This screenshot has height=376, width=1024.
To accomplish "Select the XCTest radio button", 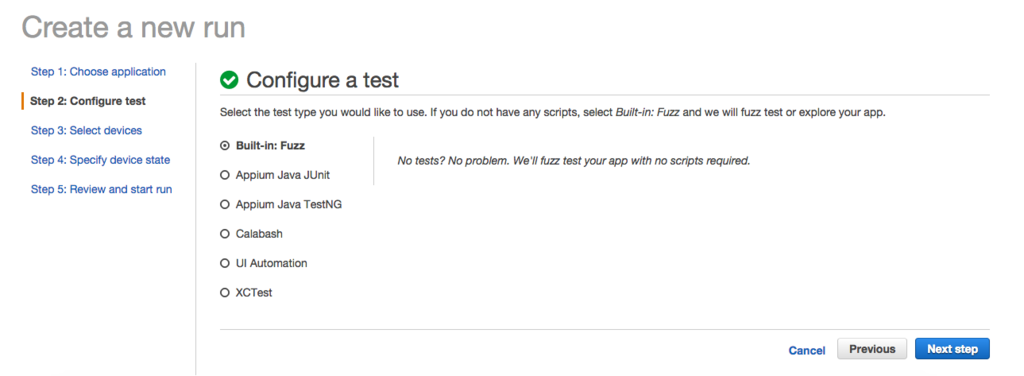I will click(225, 293).
